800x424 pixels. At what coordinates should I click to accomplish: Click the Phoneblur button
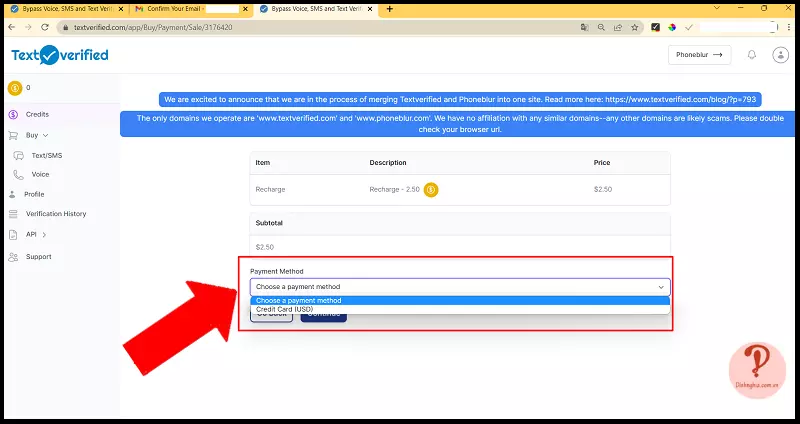pyautogui.click(x=699, y=55)
